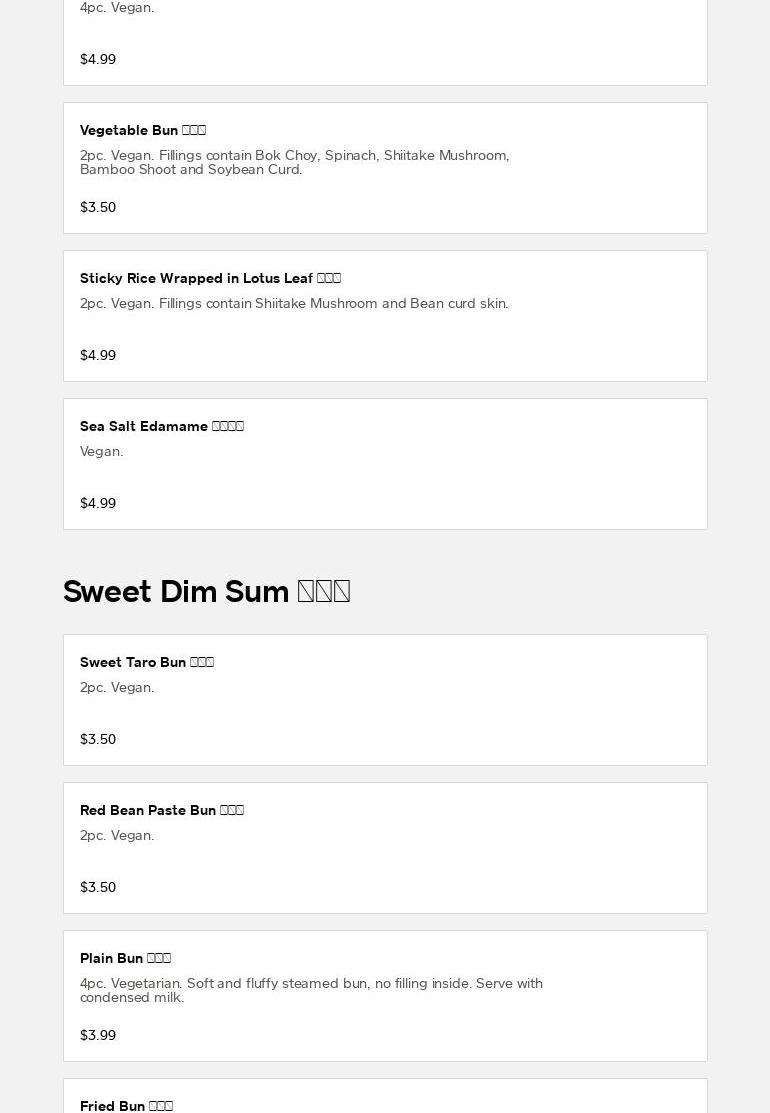Click the Sticky Rice $4.99 price
770x1113 pixels.
point(98,355)
